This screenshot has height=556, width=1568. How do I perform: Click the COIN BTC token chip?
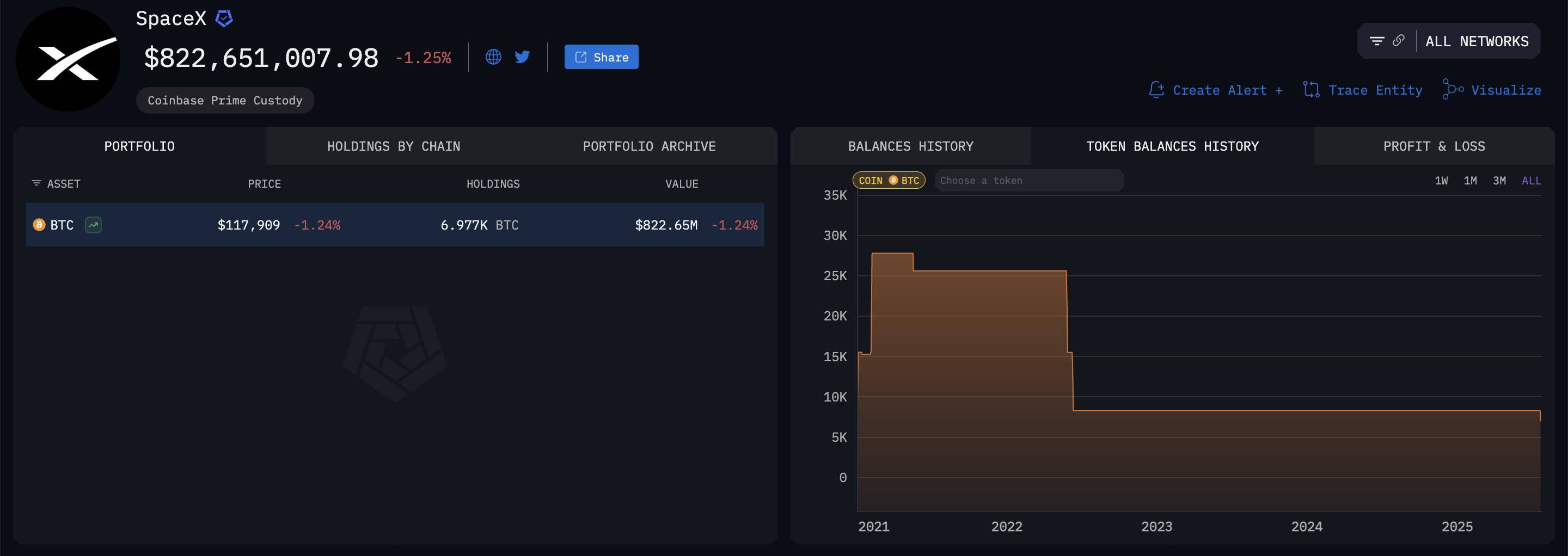click(889, 180)
